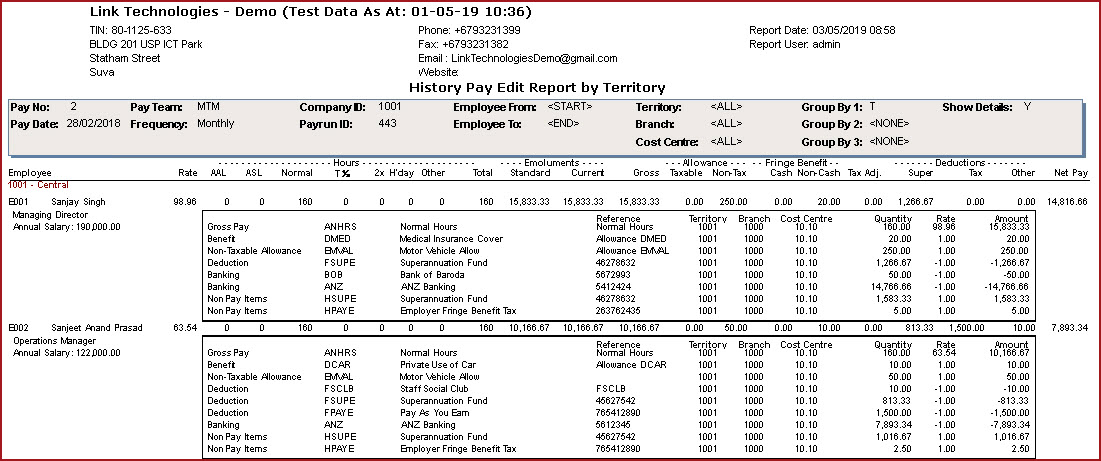Image resolution: width=1101 pixels, height=461 pixels.
Task: Select the Tax Adj. column header
Action: click(x=864, y=173)
